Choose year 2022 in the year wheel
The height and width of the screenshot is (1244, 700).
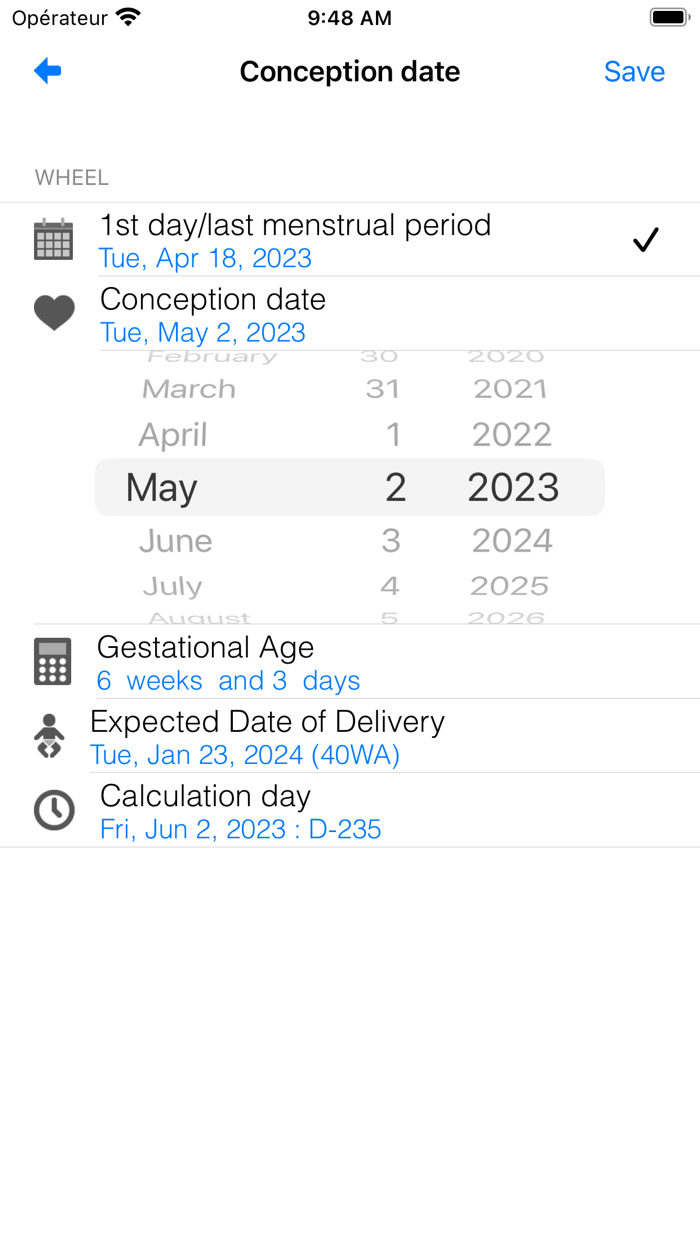(x=512, y=435)
